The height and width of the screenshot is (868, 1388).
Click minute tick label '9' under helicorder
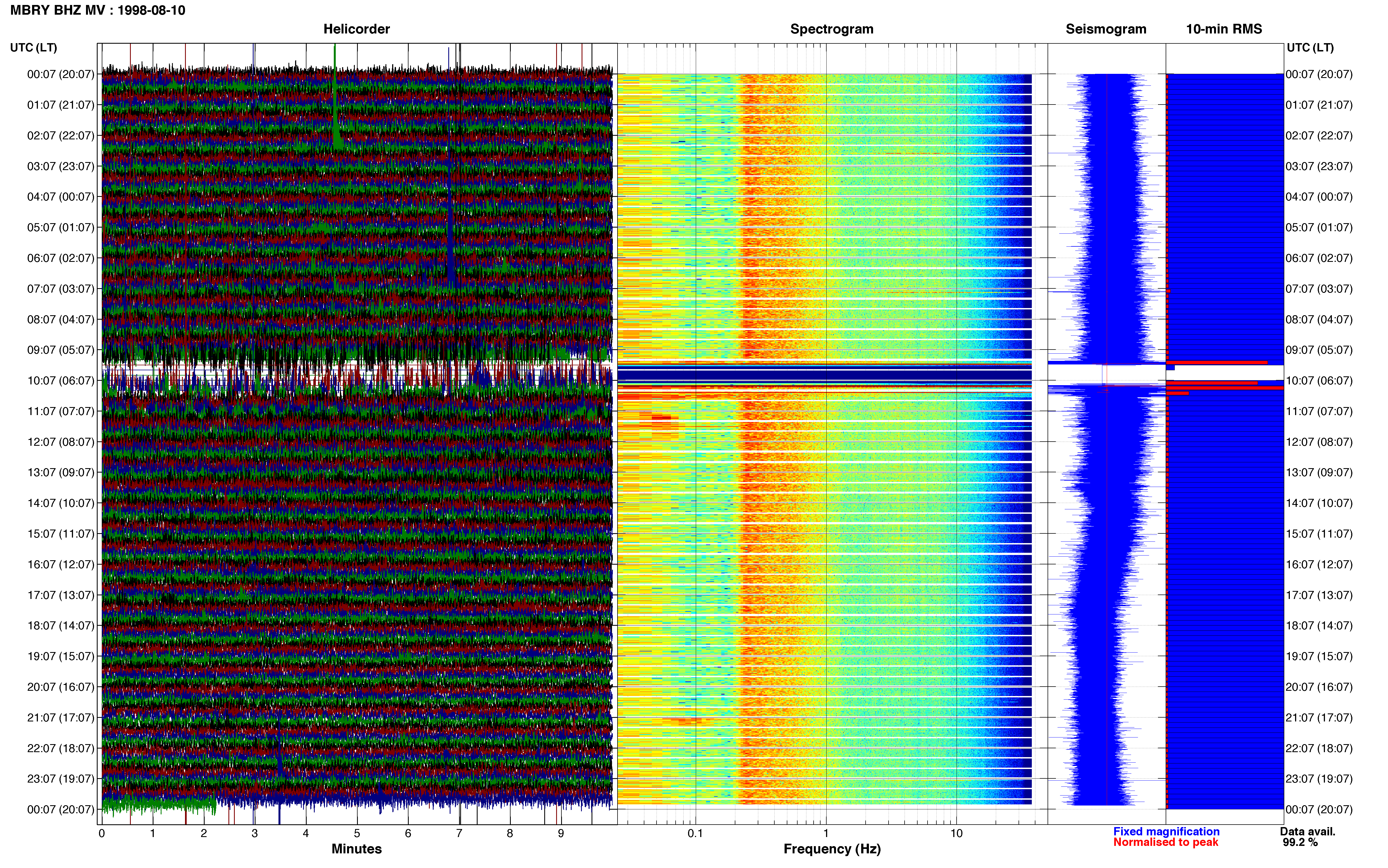(561, 833)
